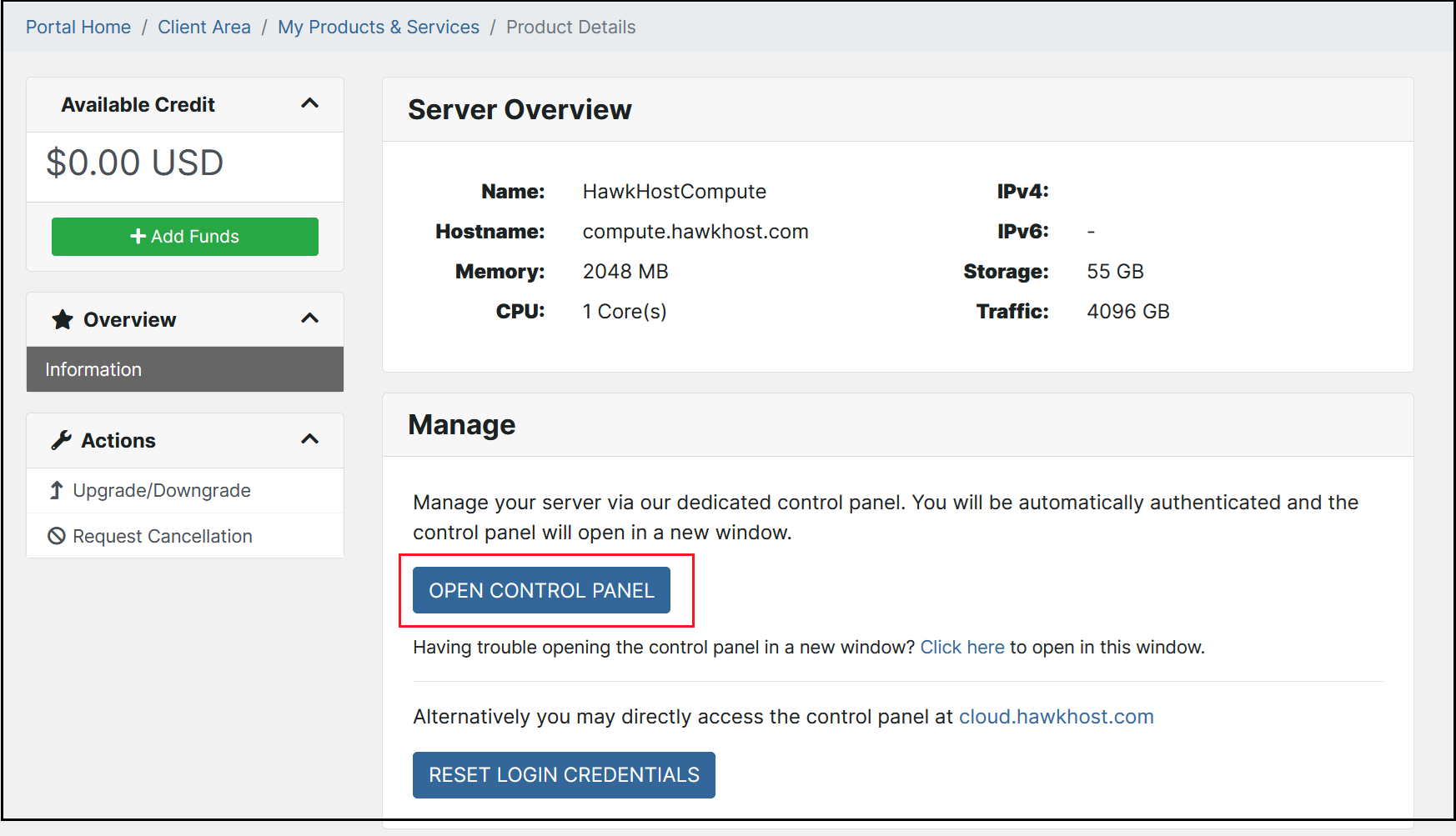
Task: Collapse the Overview sidebar section
Action: [309, 319]
